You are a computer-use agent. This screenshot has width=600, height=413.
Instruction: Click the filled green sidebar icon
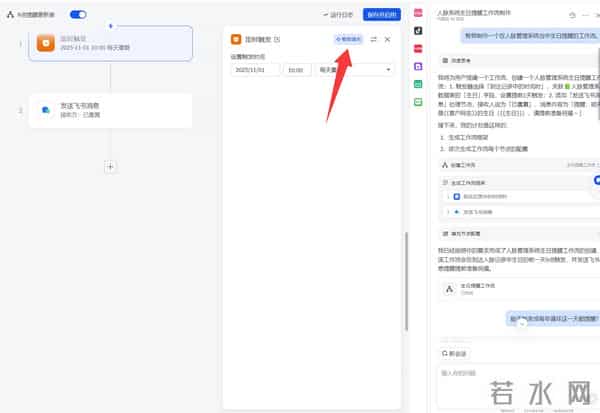pyautogui.click(x=418, y=84)
